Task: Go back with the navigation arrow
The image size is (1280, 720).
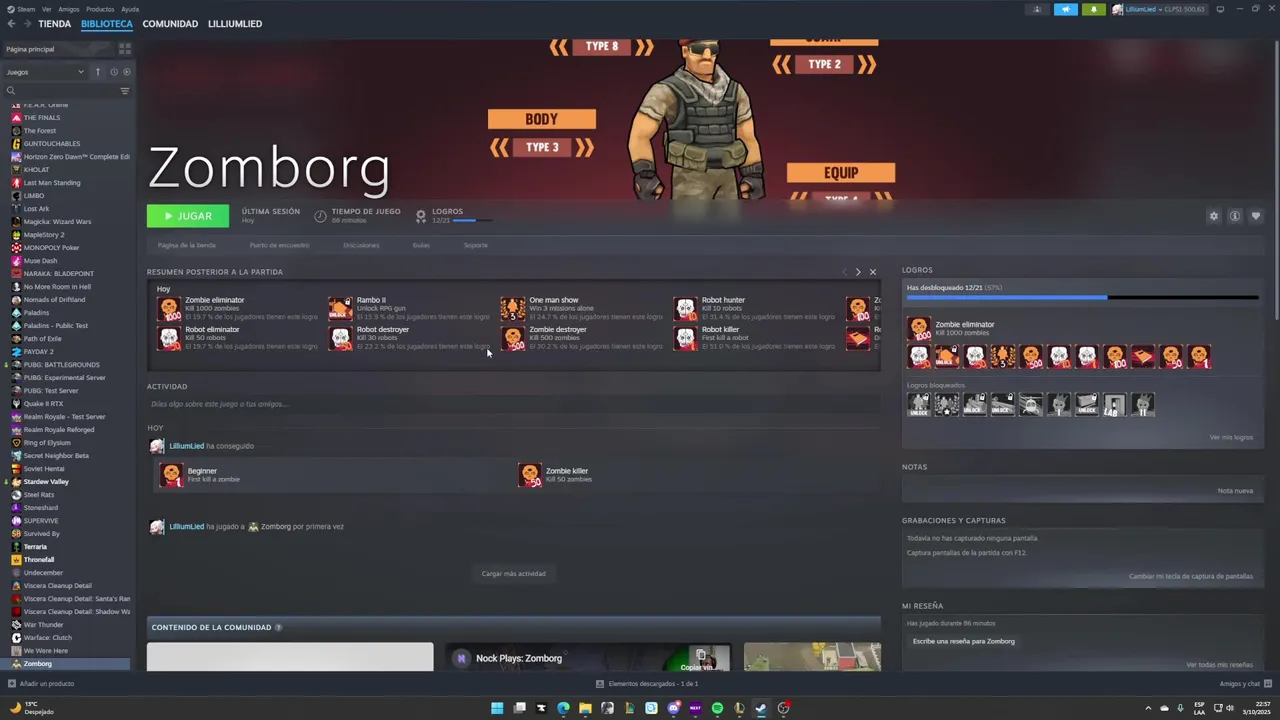Action: click(x=9, y=24)
